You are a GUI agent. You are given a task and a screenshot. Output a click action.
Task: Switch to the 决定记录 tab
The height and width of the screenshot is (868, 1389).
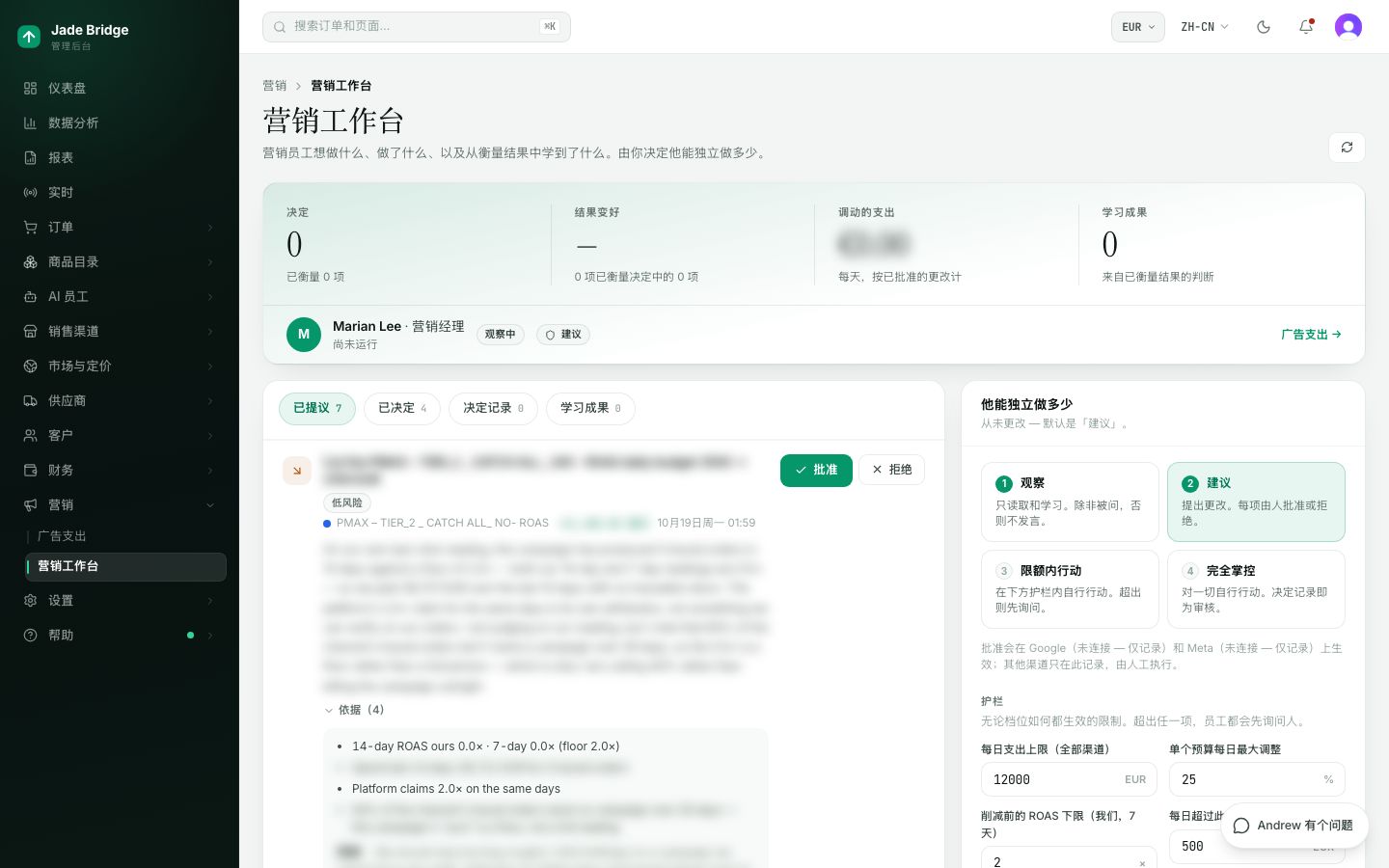pyautogui.click(x=494, y=409)
